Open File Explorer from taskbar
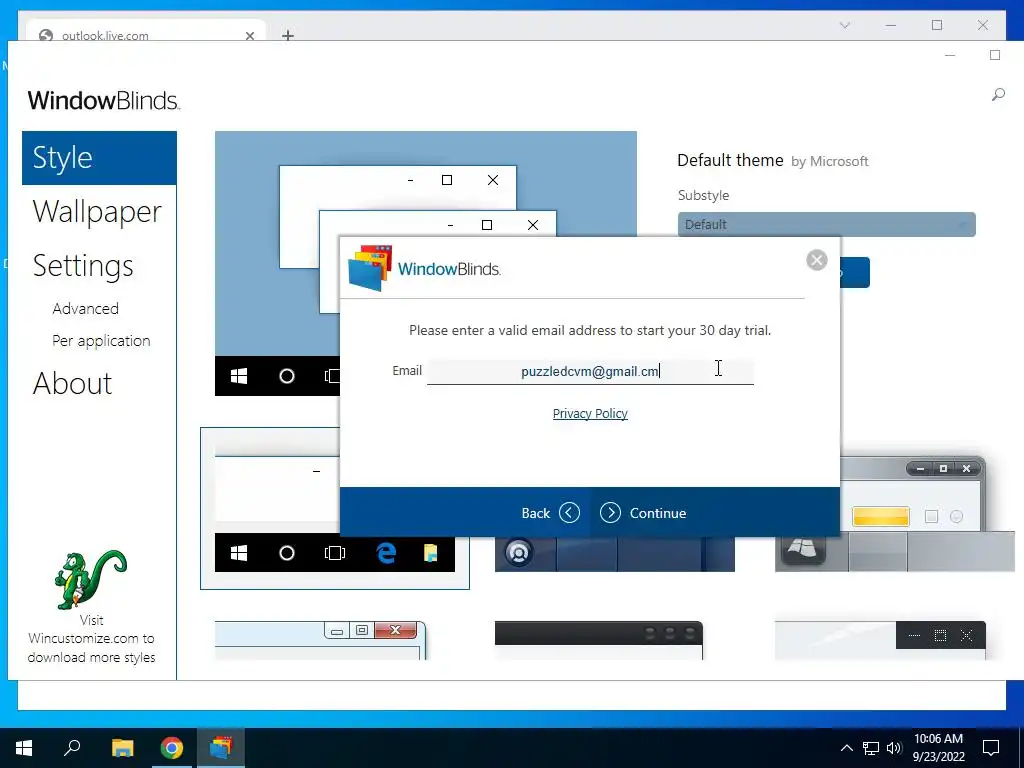Image resolution: width=1024 pixels, height=768 pixels. 122,748
